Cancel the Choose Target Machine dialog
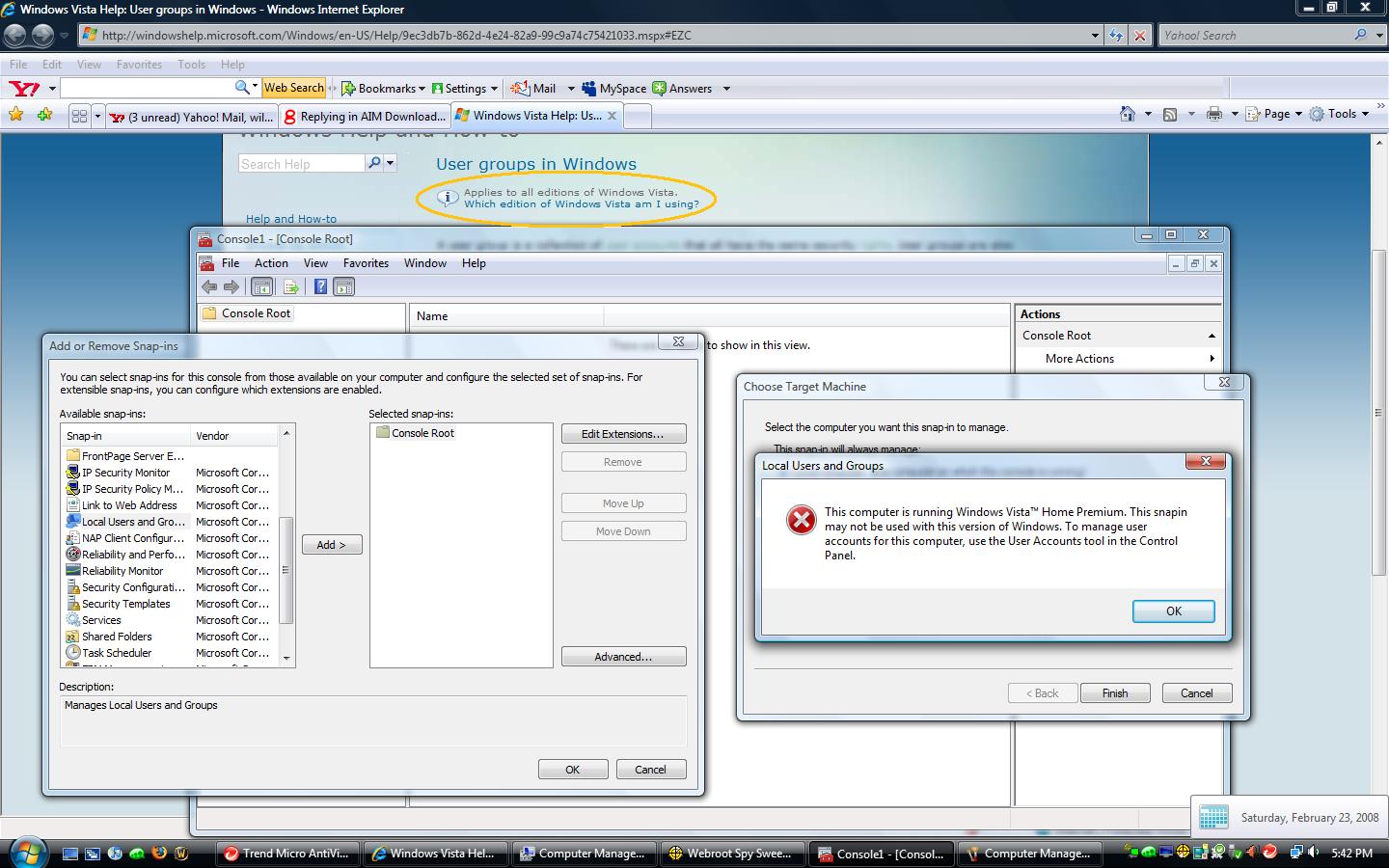This screenshot has height=868, width=1389. coord(1196,692)
